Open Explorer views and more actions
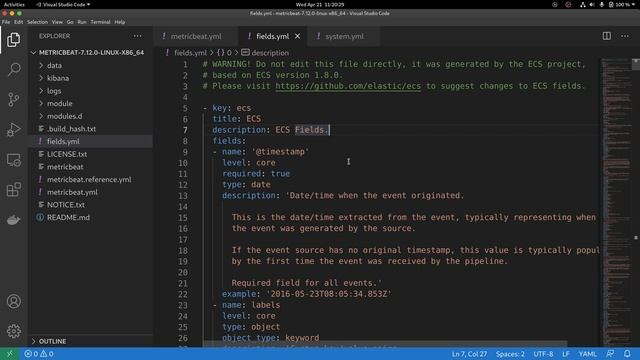Viewport: 640px width, 360px height. [138, 36]
